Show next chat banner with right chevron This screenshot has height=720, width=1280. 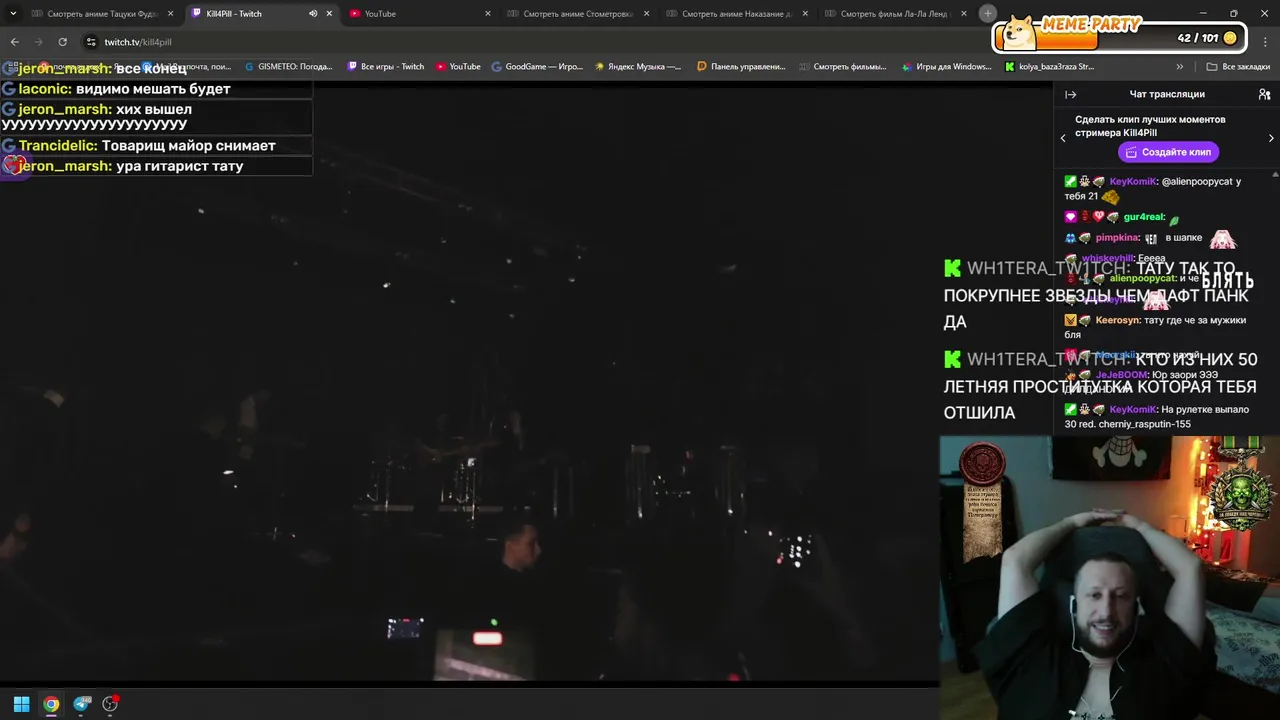tap(1271, 138)
